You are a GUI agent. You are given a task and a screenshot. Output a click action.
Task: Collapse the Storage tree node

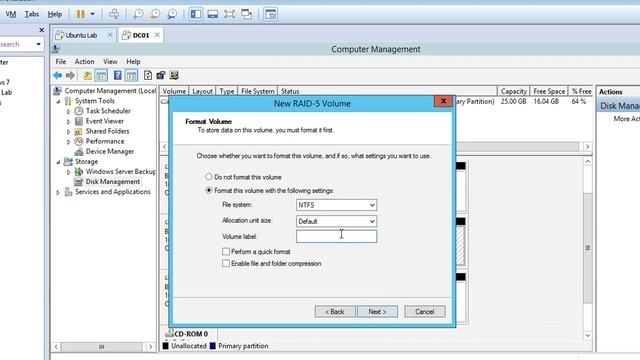[58, 162]
